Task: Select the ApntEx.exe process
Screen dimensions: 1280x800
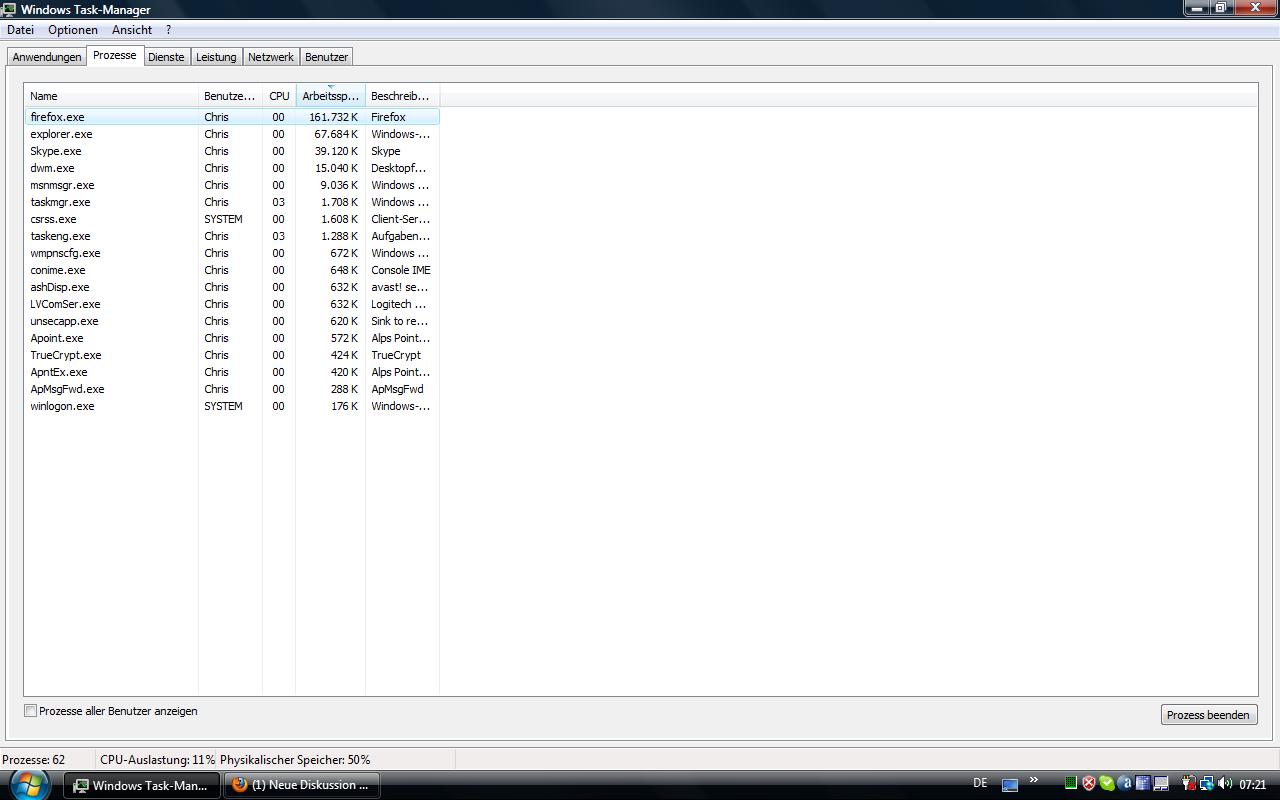Action: 232,372
